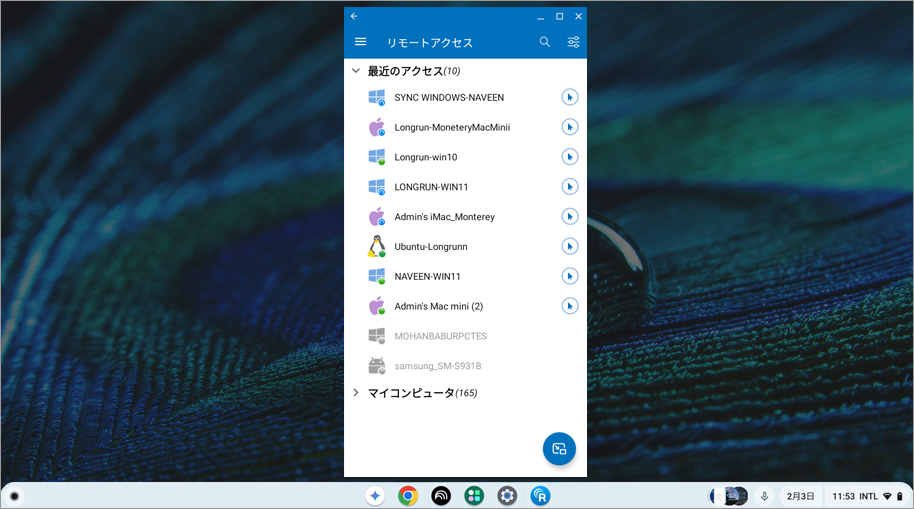This screenshot has height=509, width=914.
Task: Connect to Ubuntu-Longrunn via cursor button
Action: pyautogui.click(x=570, y=246)
